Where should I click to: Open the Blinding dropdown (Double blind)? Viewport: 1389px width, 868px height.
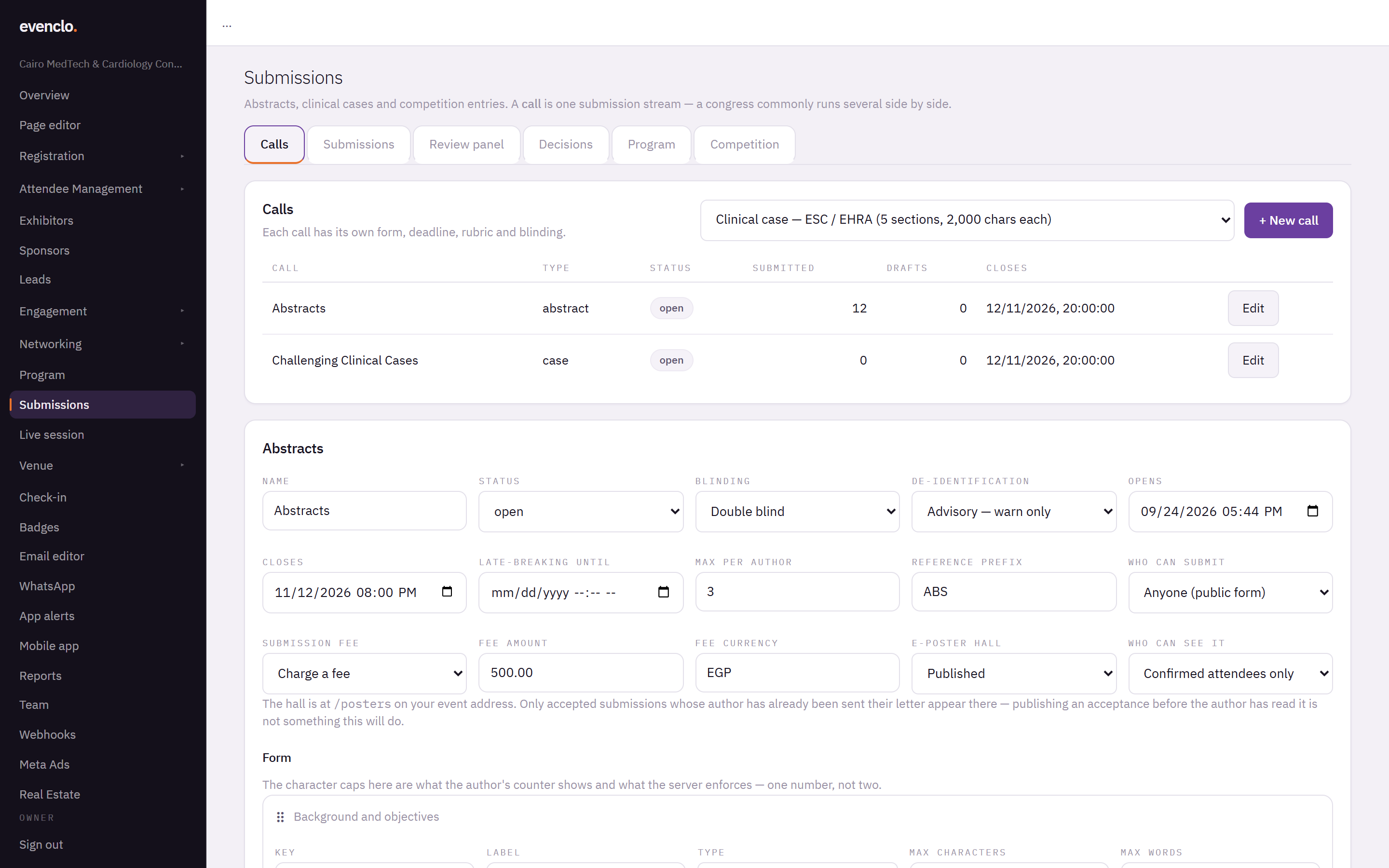pos(797,511)
